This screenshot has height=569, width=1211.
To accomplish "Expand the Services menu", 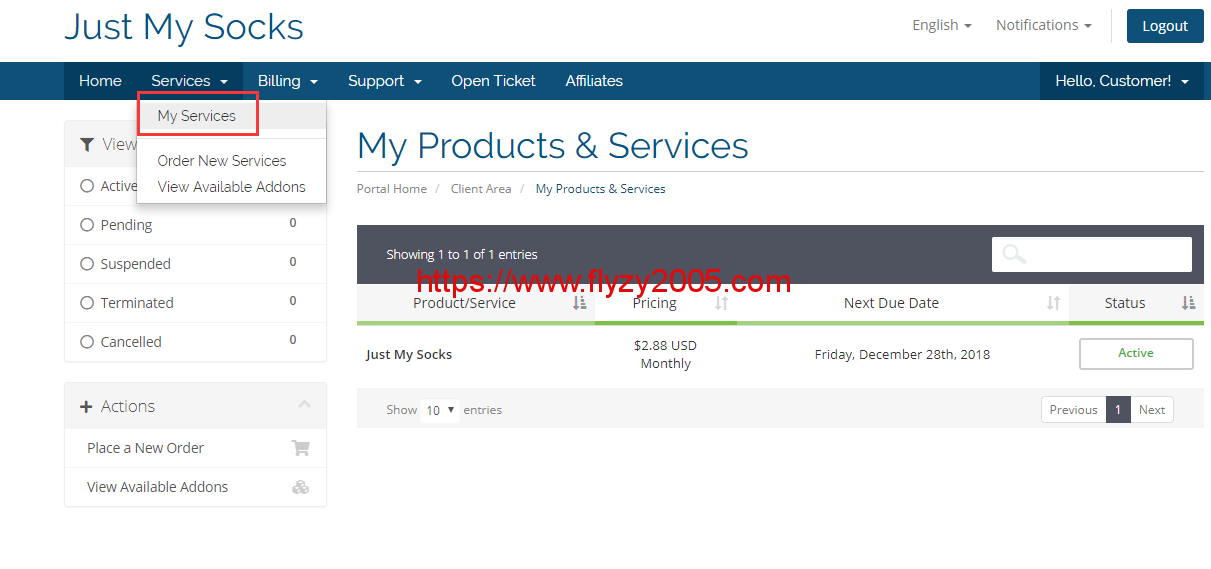I will click(x=190, y=81).
